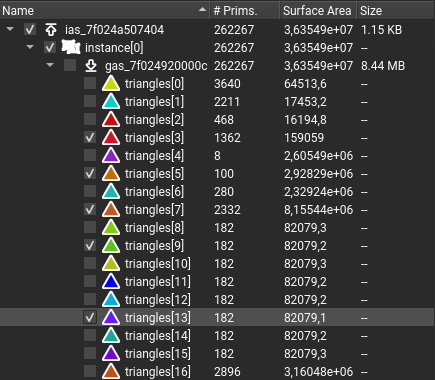435x380 pixels.
Task: Check the triangles[10] checkbox
Action: (90, 263)
